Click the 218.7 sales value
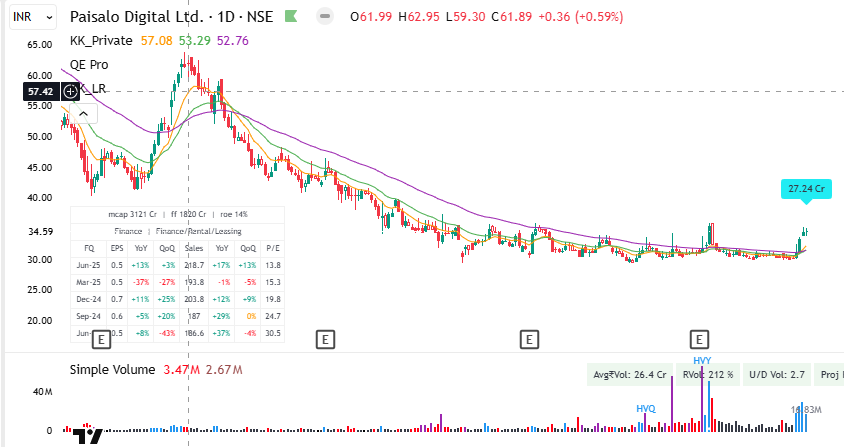Image resolution: width=844 pixels, height=447 pixels. 194,266
